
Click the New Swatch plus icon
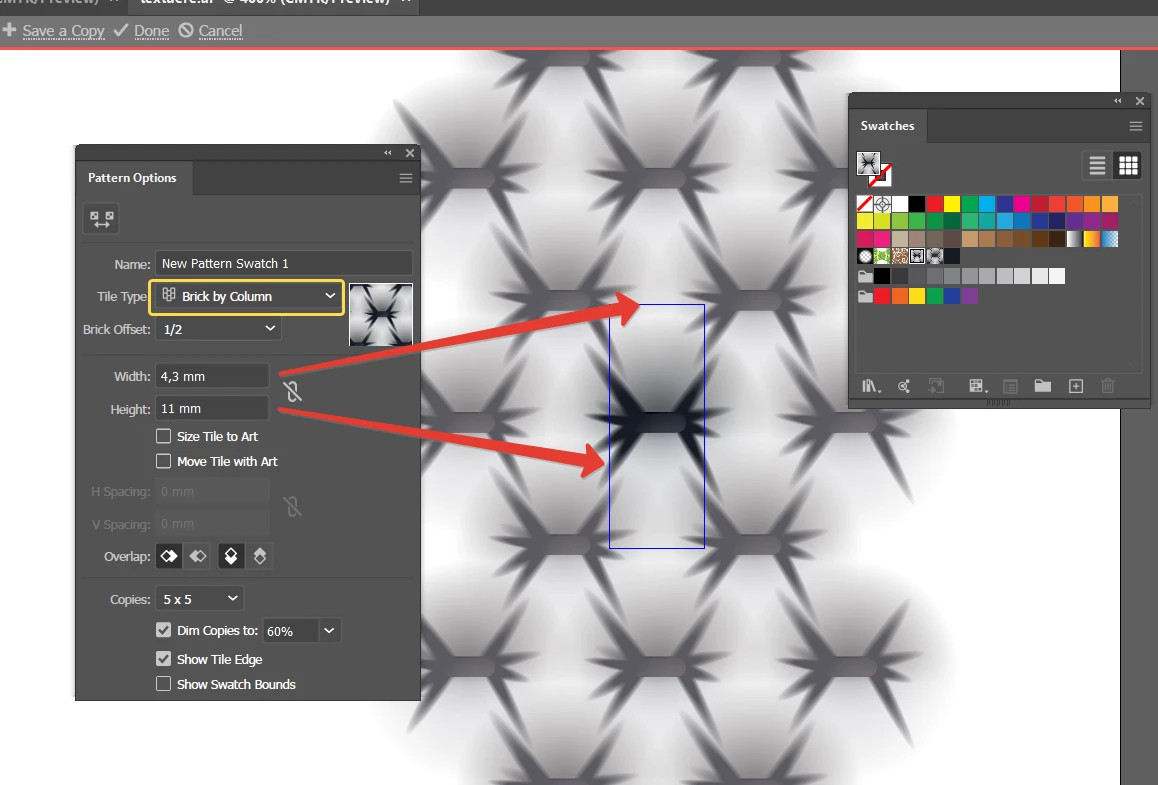(1076, 385)
